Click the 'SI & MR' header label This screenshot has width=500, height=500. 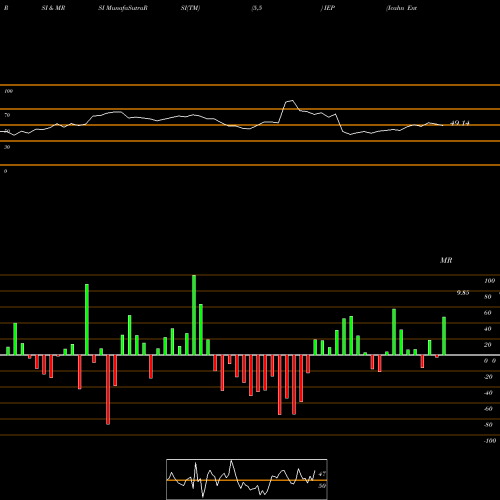tap(53, 8)
